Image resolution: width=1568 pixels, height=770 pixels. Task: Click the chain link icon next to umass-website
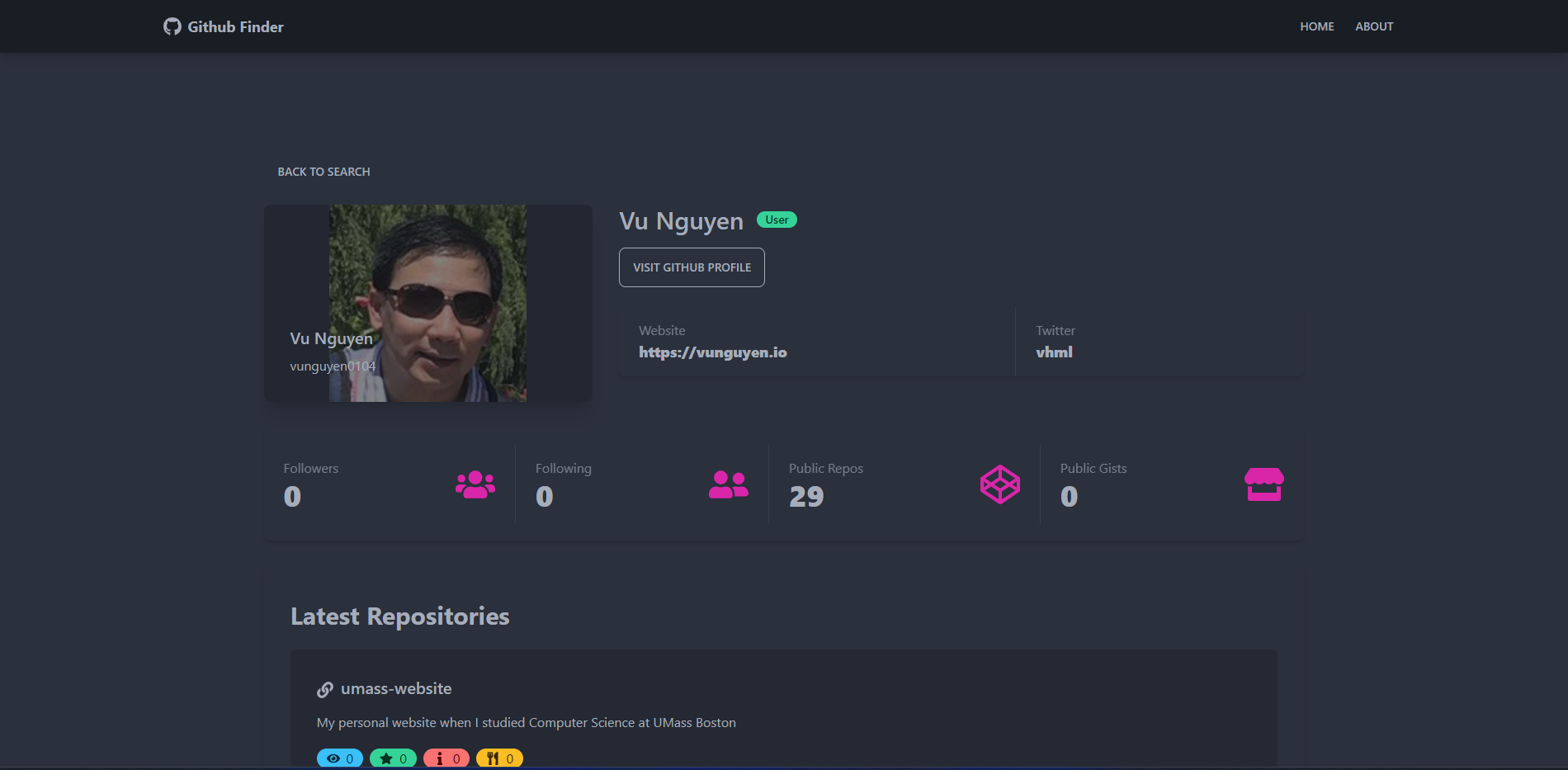[x=324, y=688]
